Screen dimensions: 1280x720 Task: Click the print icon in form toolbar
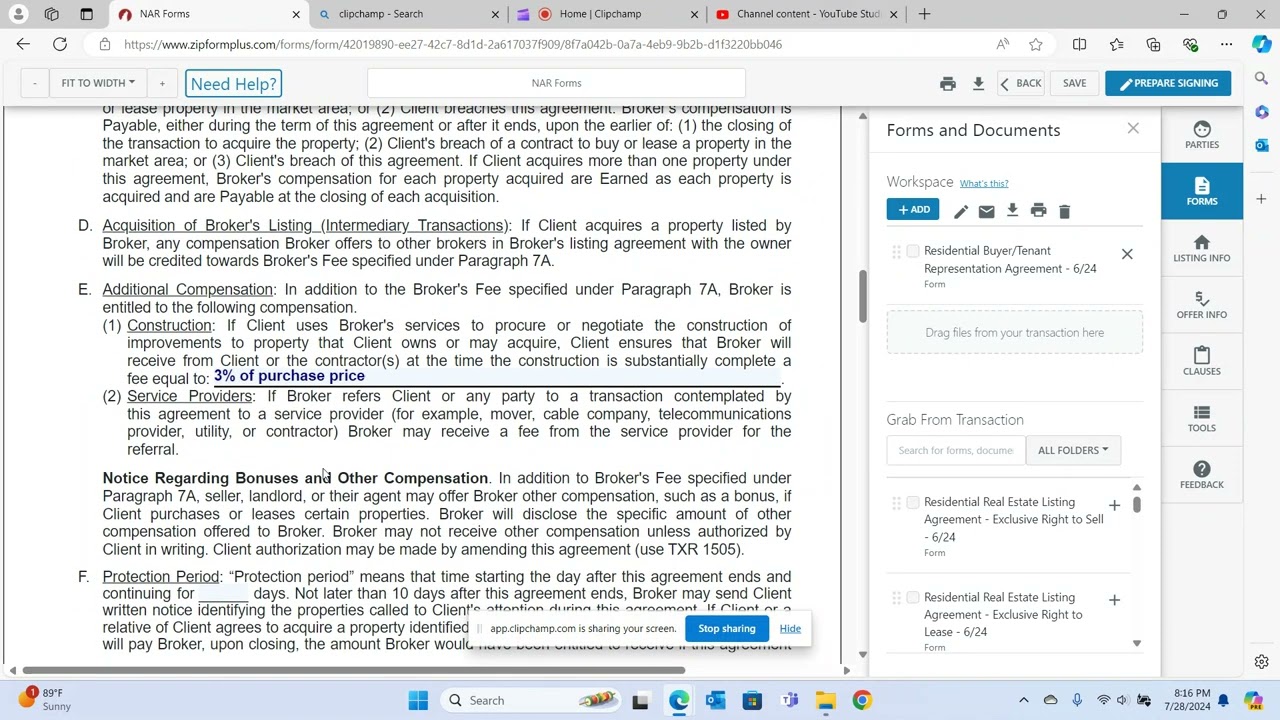(947, 84)
